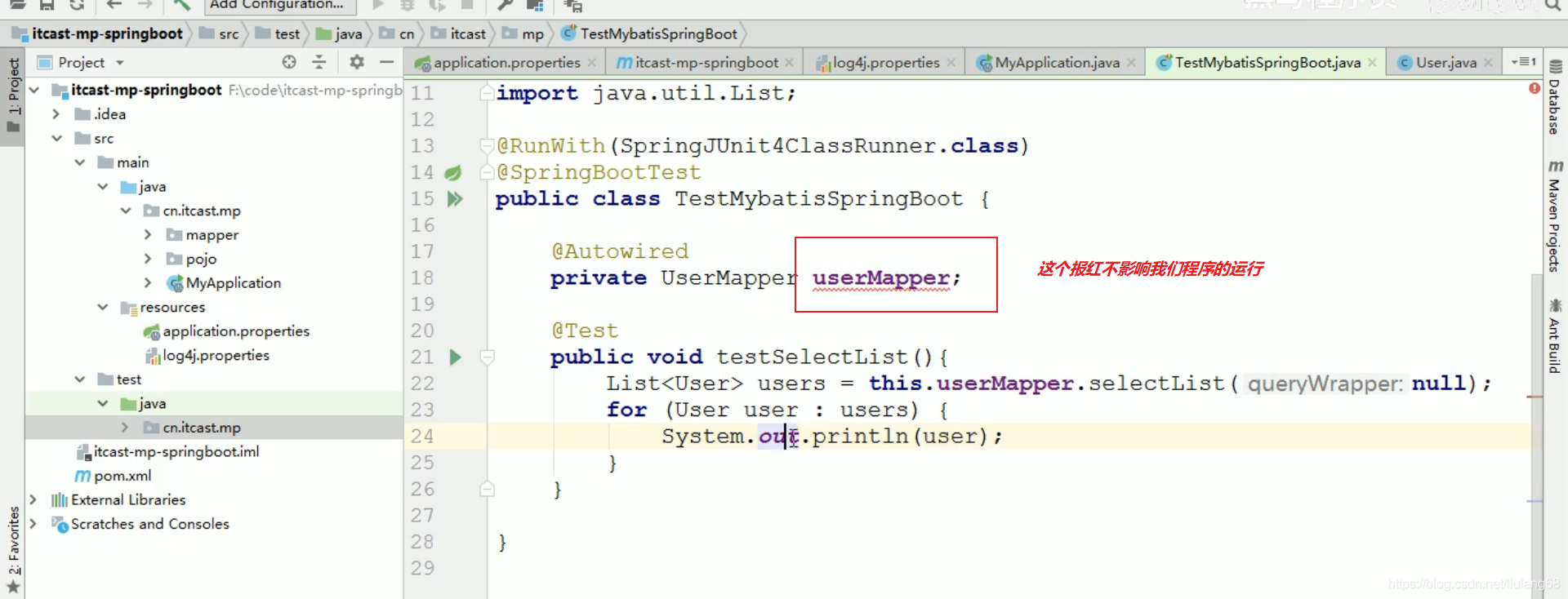
Task: Click the Save All toolbar icon
Action: point(47,5)
